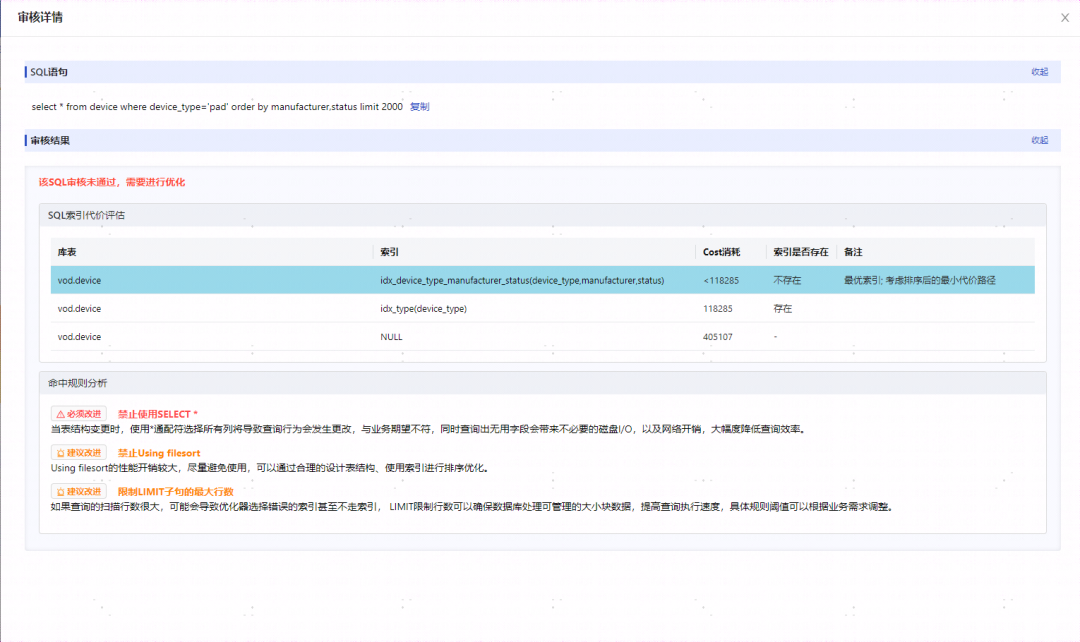
Task: Click the red 该SQL审核未通过 warning message
Action: click(x=112, y=182)
